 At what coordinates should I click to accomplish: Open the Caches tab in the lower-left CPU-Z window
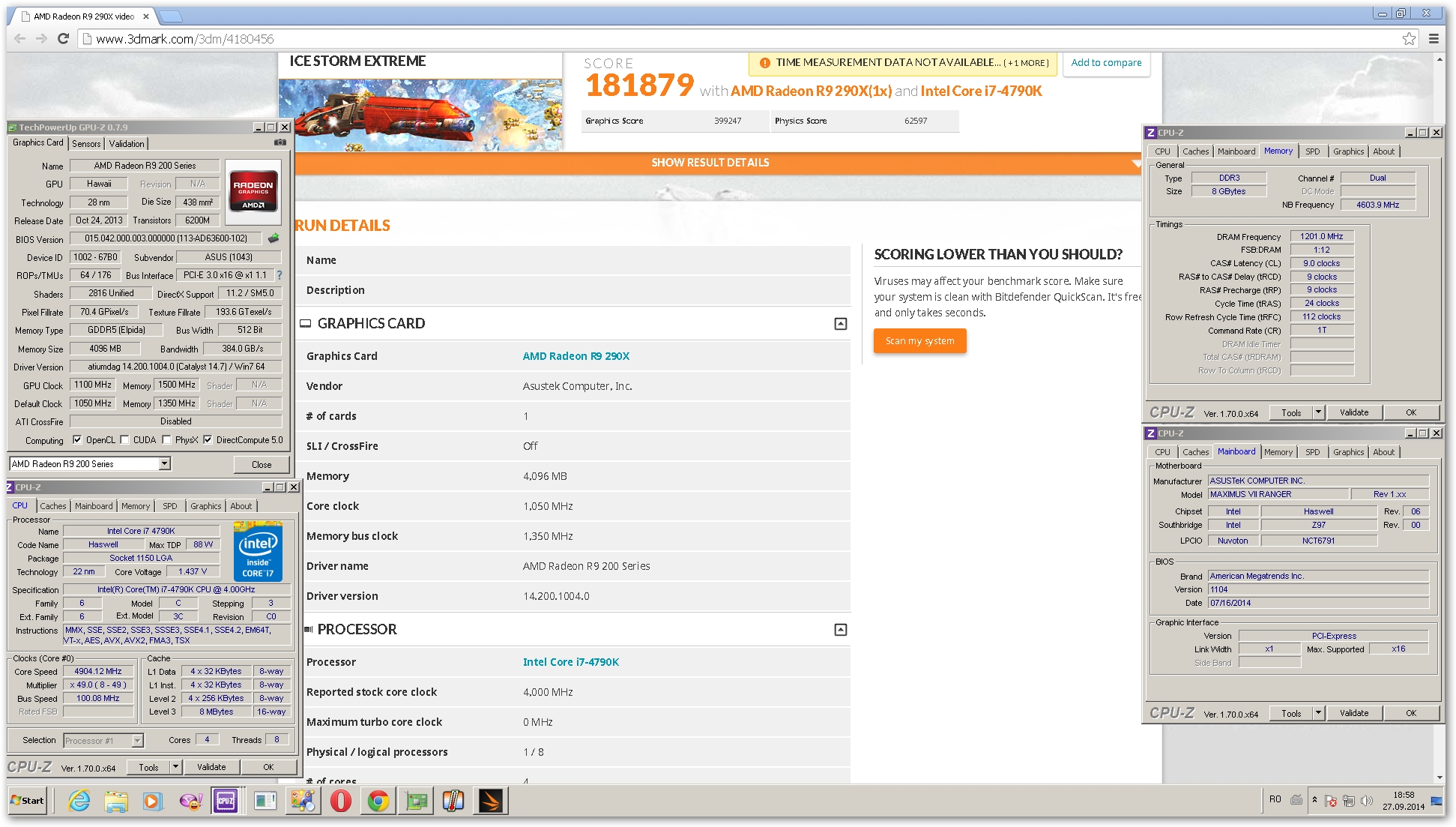pos(53,506)
